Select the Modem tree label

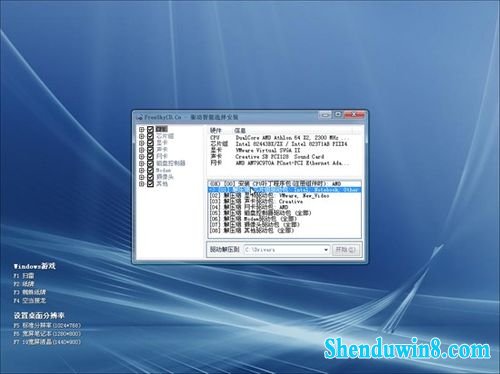click(164, 170)
